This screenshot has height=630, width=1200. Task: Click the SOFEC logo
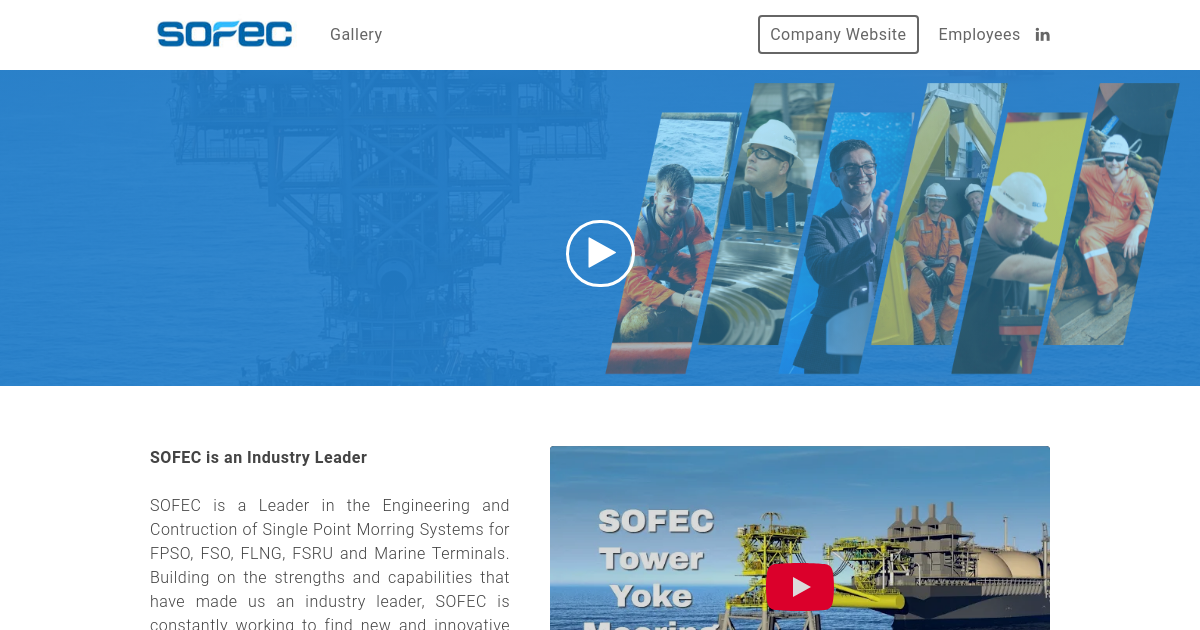225,35
